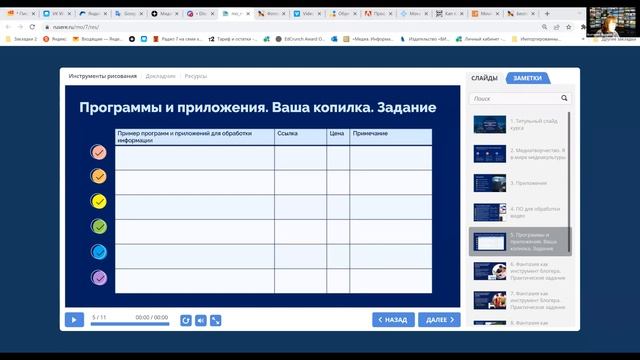Click the search magnifier in slides panel
640x360 pixels.
[564, 98]
